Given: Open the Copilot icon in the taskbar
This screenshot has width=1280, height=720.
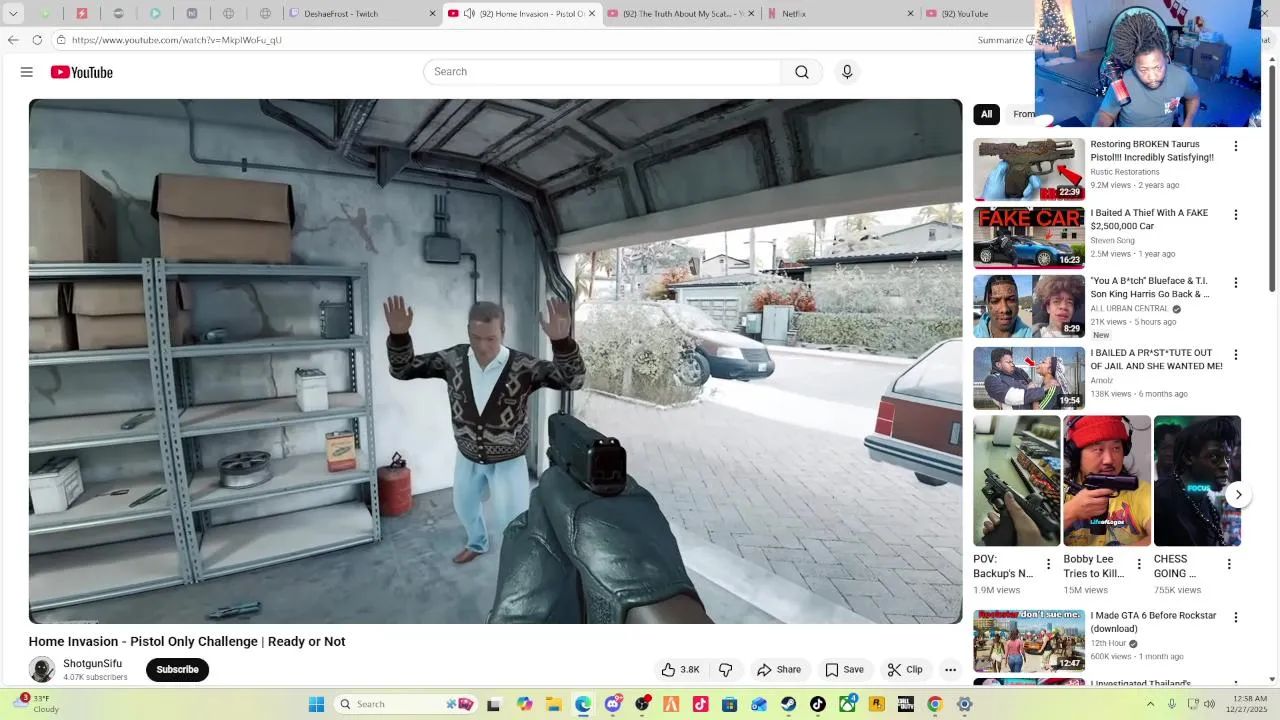Looking at the screenshot, I should click(x=525, y=704).
